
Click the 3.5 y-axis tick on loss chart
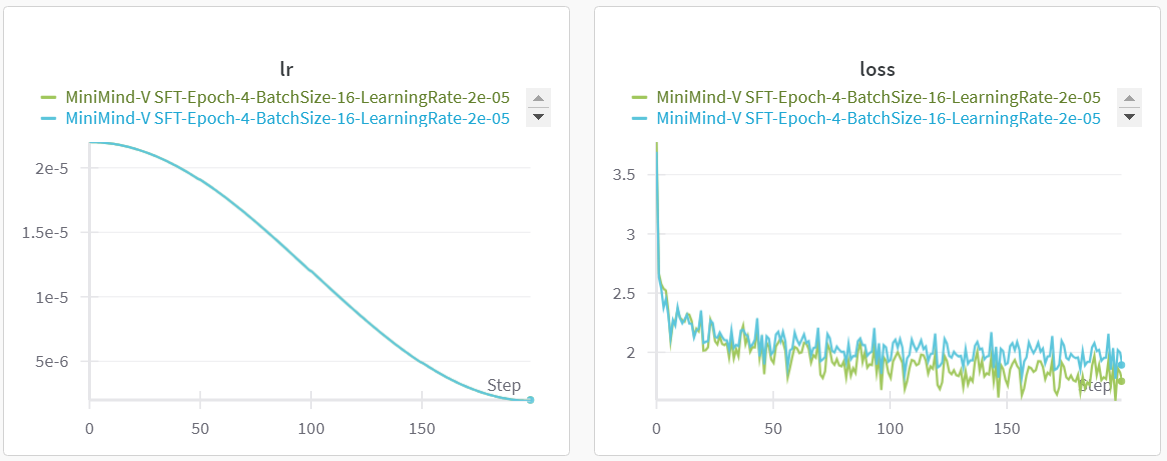point(624,175)
